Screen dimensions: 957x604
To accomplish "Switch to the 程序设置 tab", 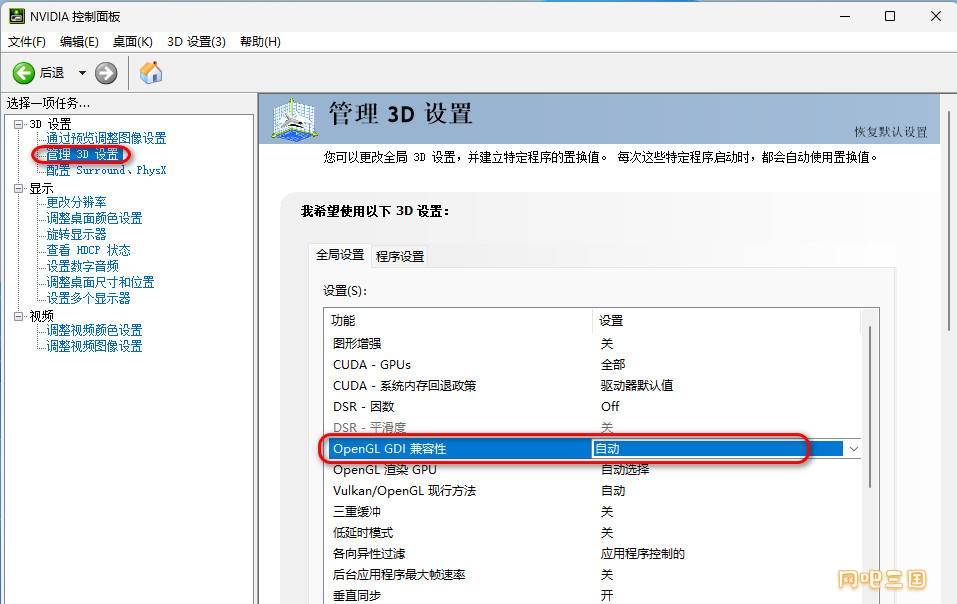I will tap(400, 256).
